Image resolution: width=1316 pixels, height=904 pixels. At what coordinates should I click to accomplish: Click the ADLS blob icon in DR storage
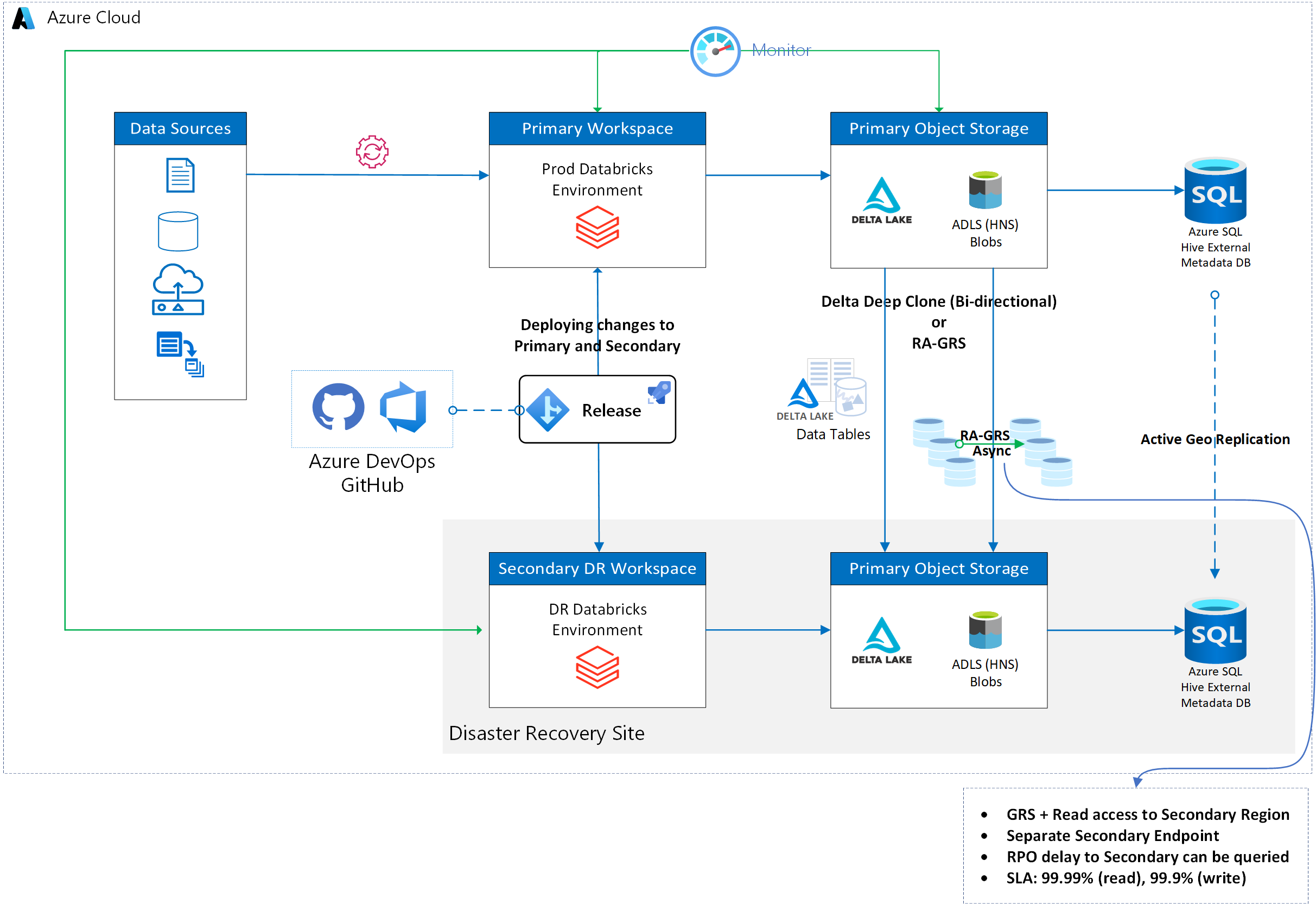(x=985, y=630)
